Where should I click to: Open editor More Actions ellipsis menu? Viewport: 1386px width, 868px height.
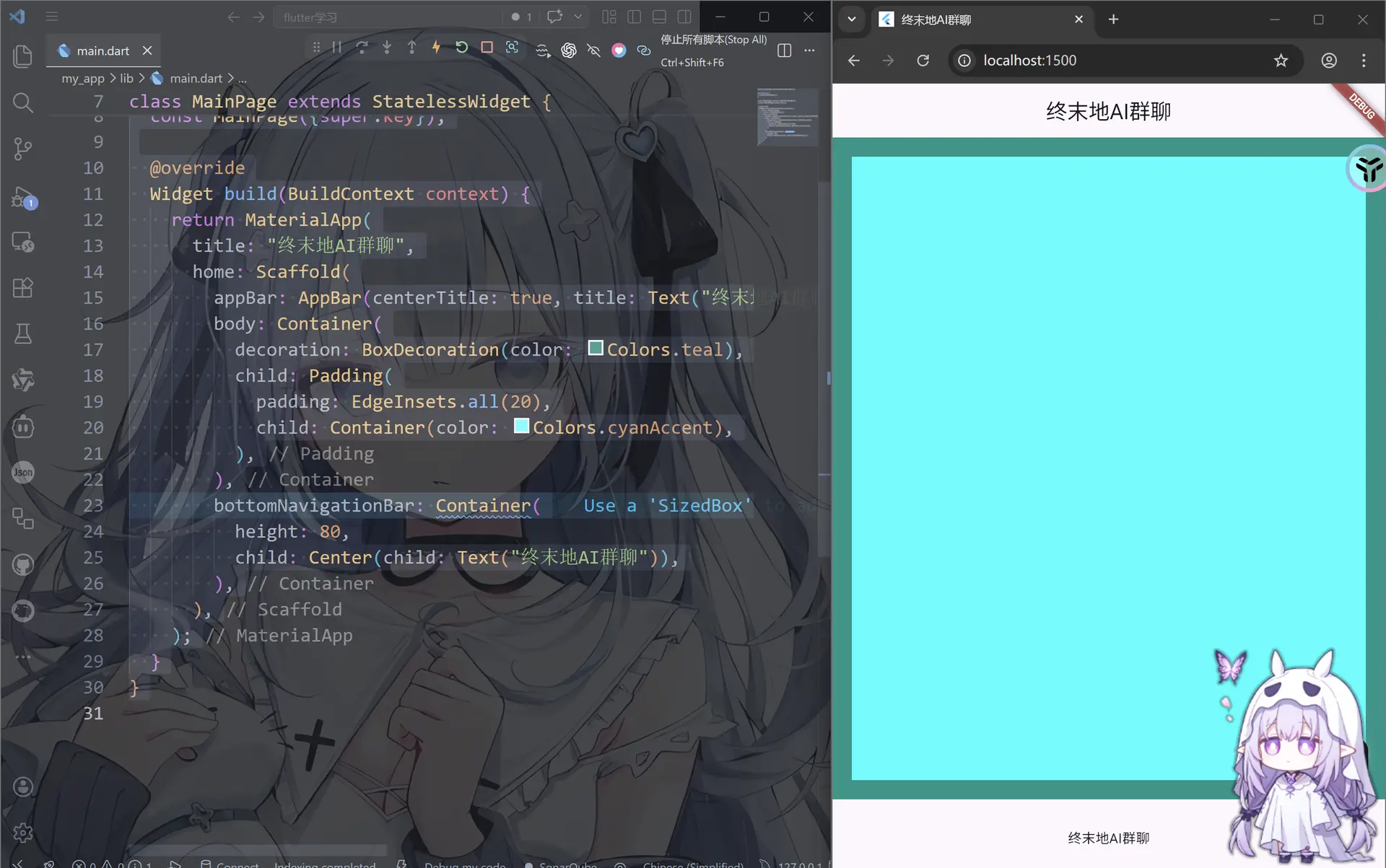coord(809,50)
